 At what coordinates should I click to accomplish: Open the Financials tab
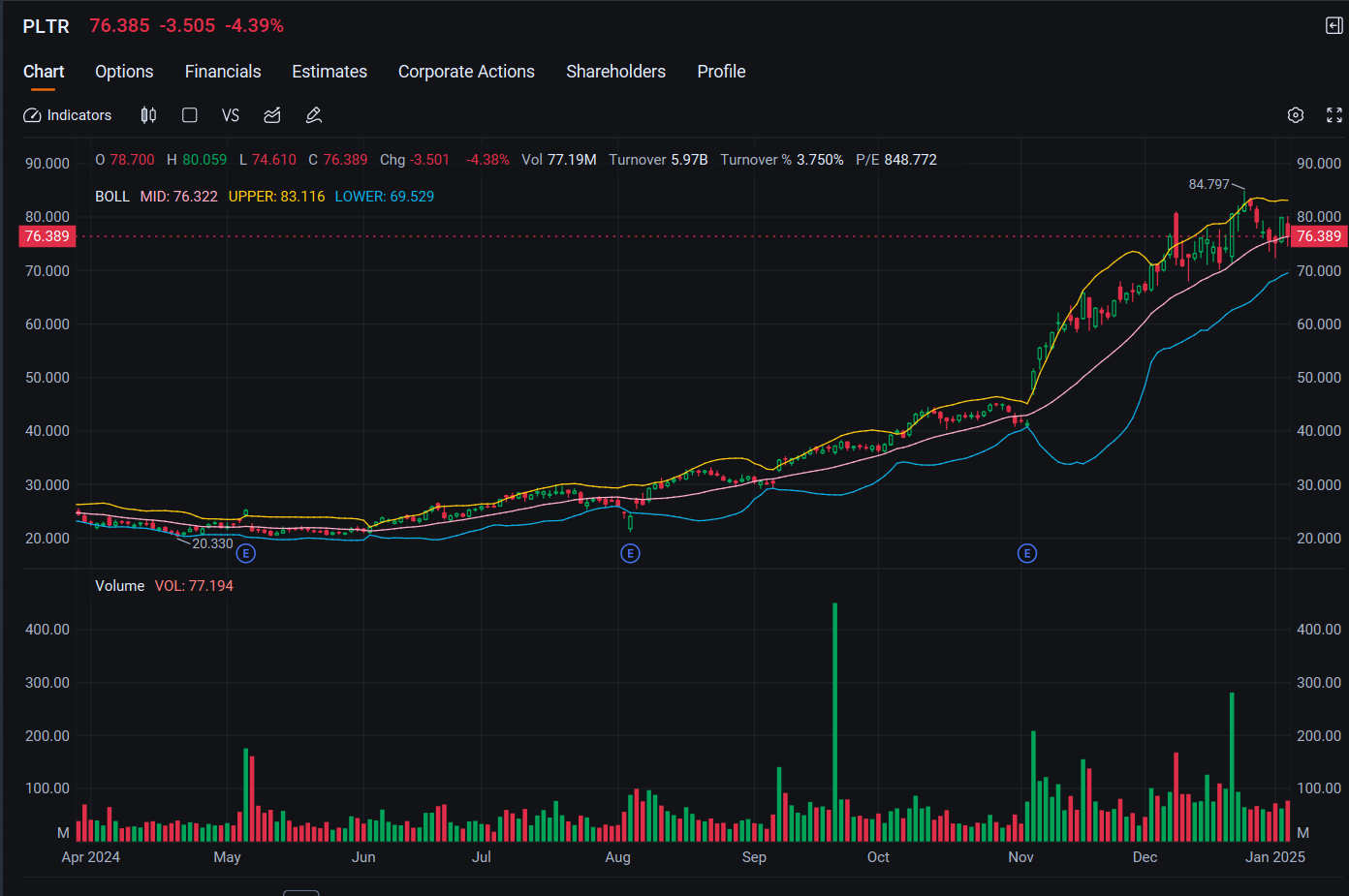click(x=223, y=72)
